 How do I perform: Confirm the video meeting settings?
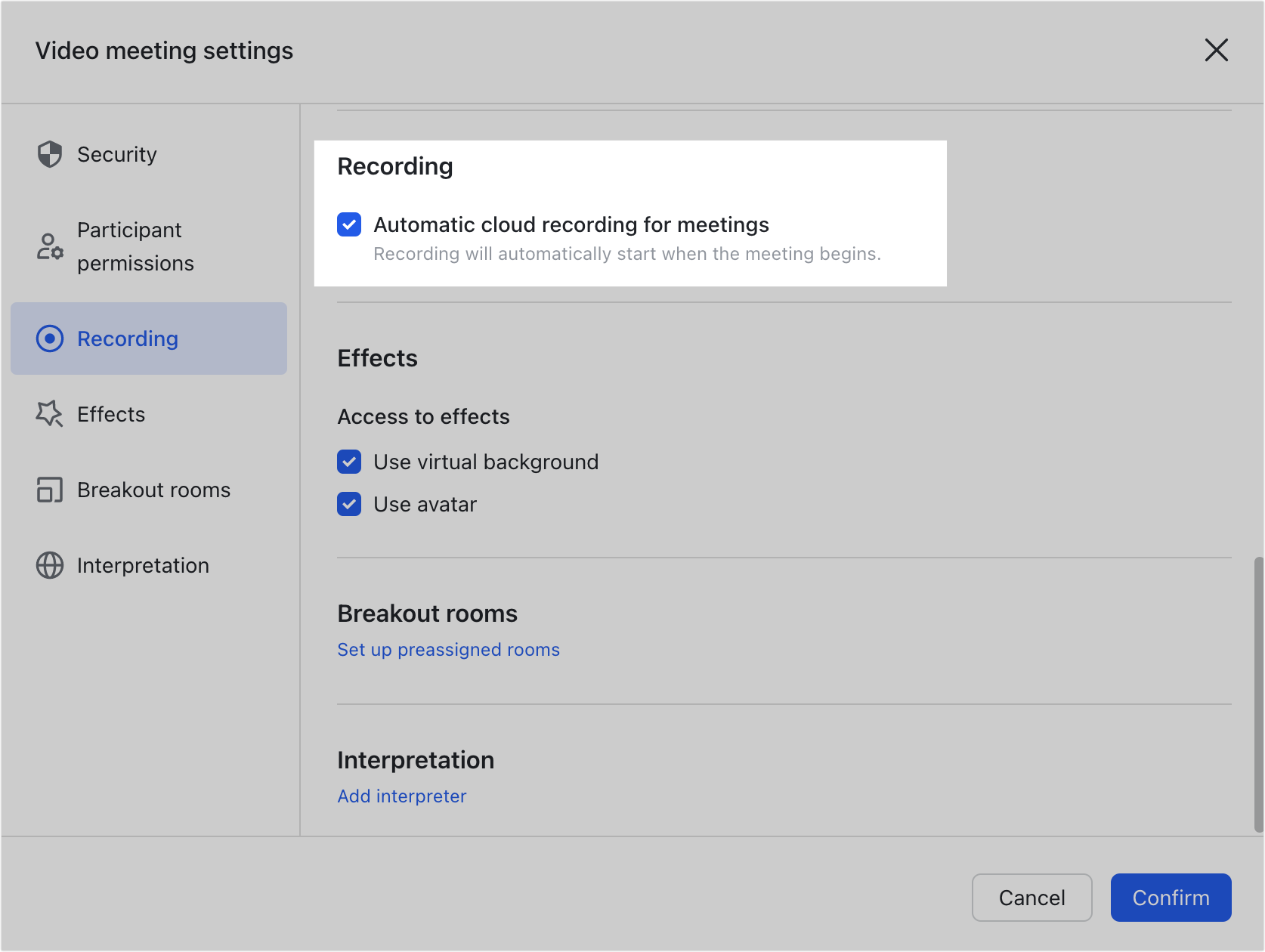1171,898
